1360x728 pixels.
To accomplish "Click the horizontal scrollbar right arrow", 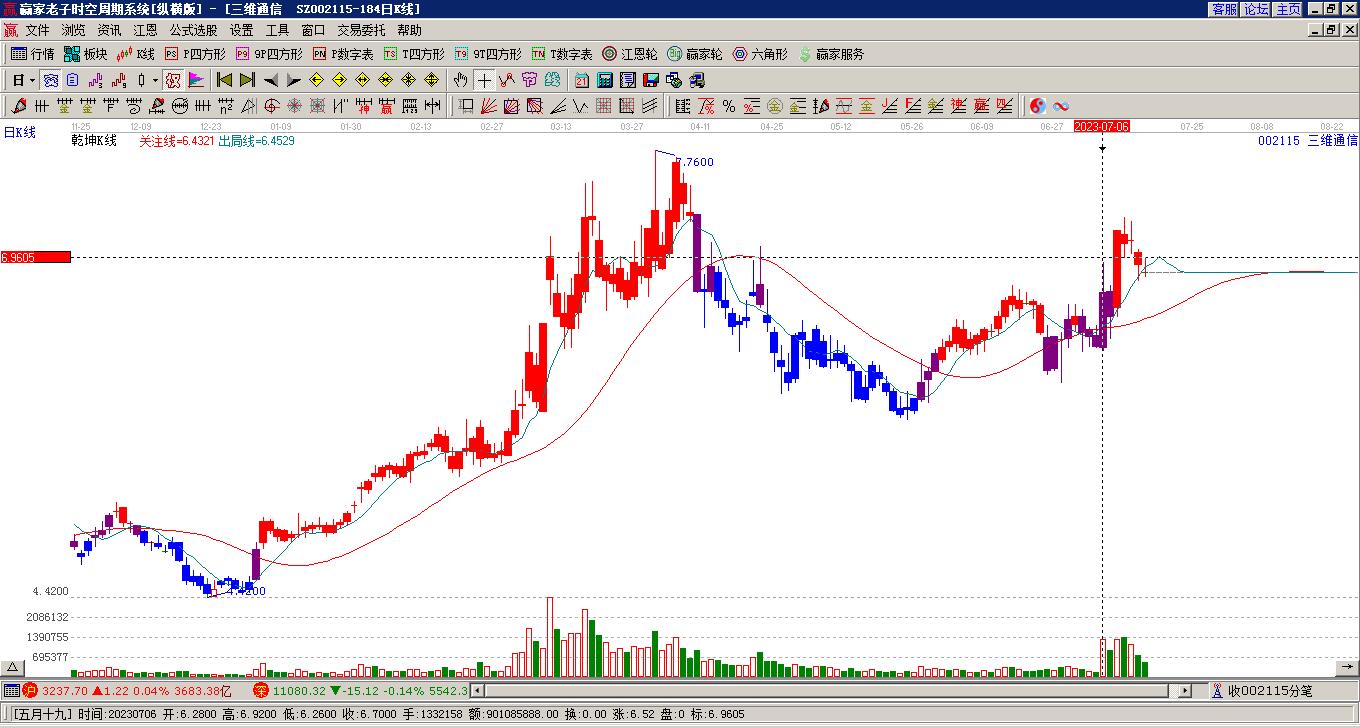I will (1185, 690).
